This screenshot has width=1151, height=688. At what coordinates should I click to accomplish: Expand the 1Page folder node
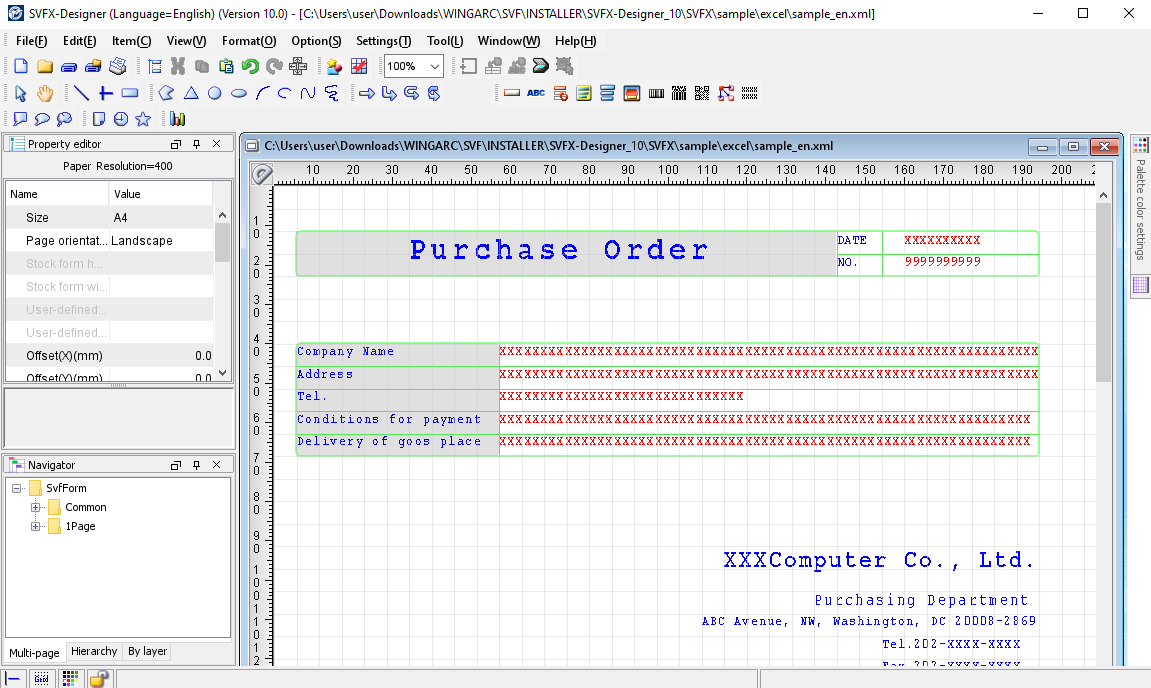(35, 526)
